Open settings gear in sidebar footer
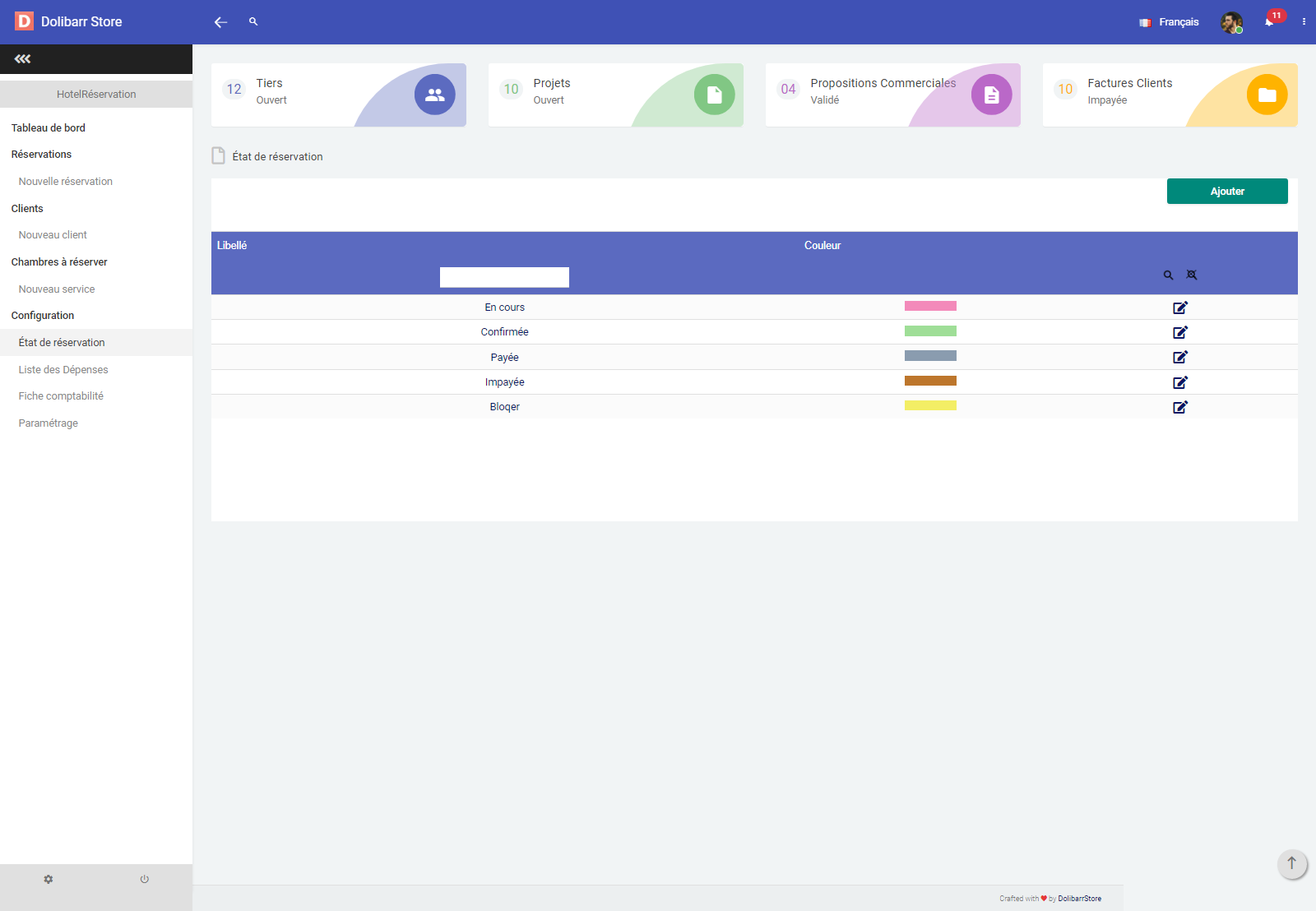This screenshot has height=911, width=1316. click(x=49, y=879)
